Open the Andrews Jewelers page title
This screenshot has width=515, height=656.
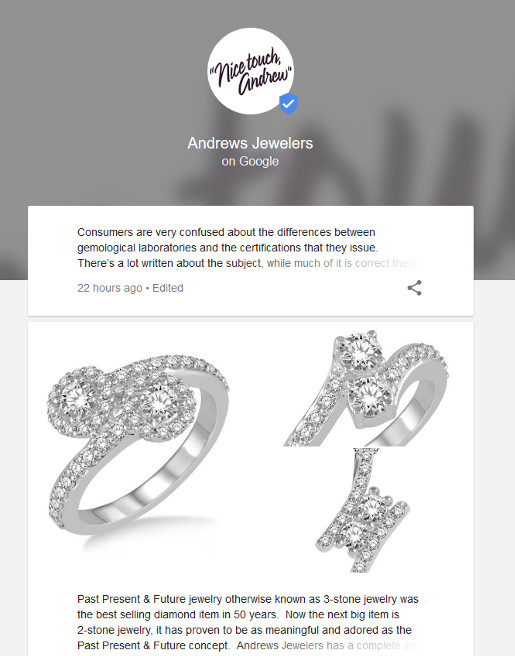point(250,143)
